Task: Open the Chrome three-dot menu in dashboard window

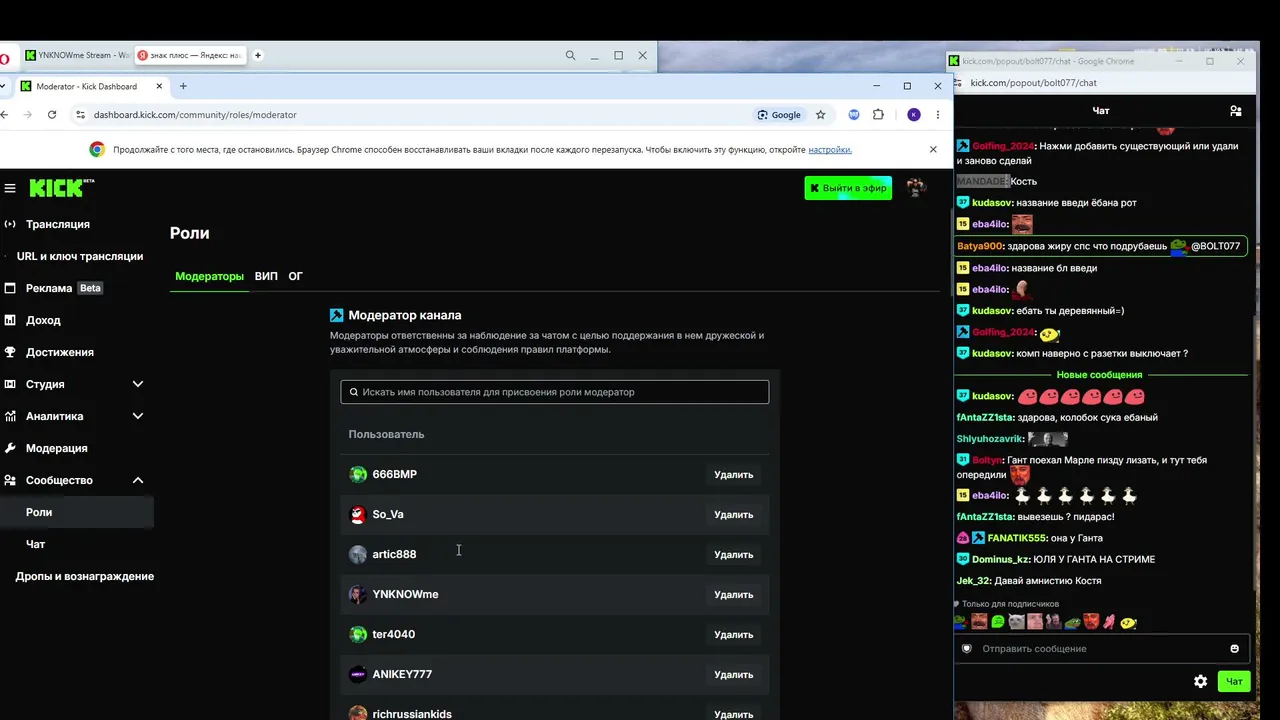Action: [937, 115]
